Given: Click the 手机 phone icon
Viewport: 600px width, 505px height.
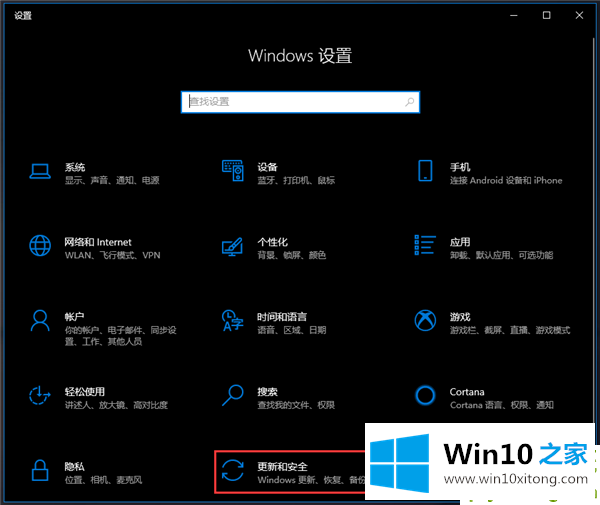Looking at the screenshot, I should [425, 171].
